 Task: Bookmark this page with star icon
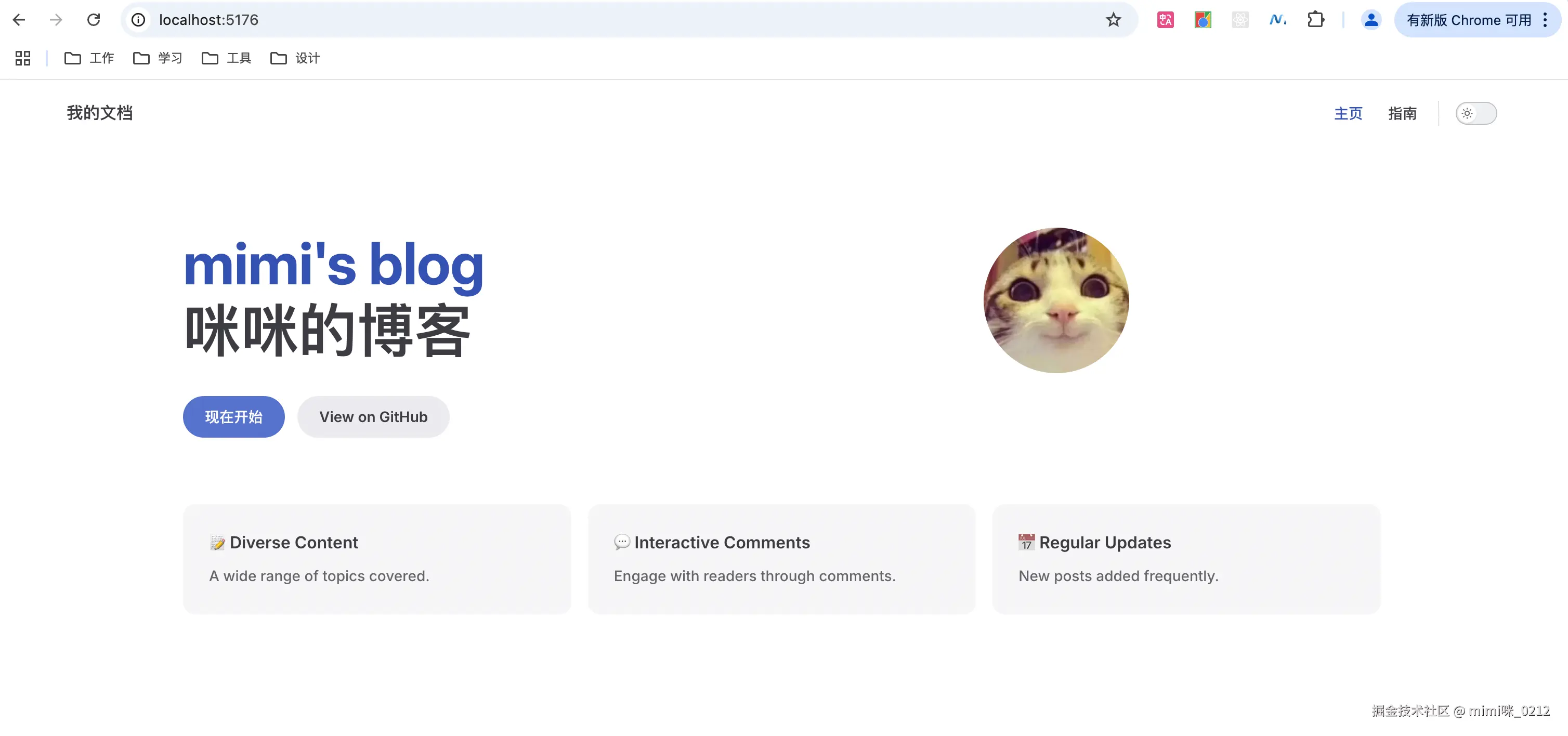point(1113,20)
